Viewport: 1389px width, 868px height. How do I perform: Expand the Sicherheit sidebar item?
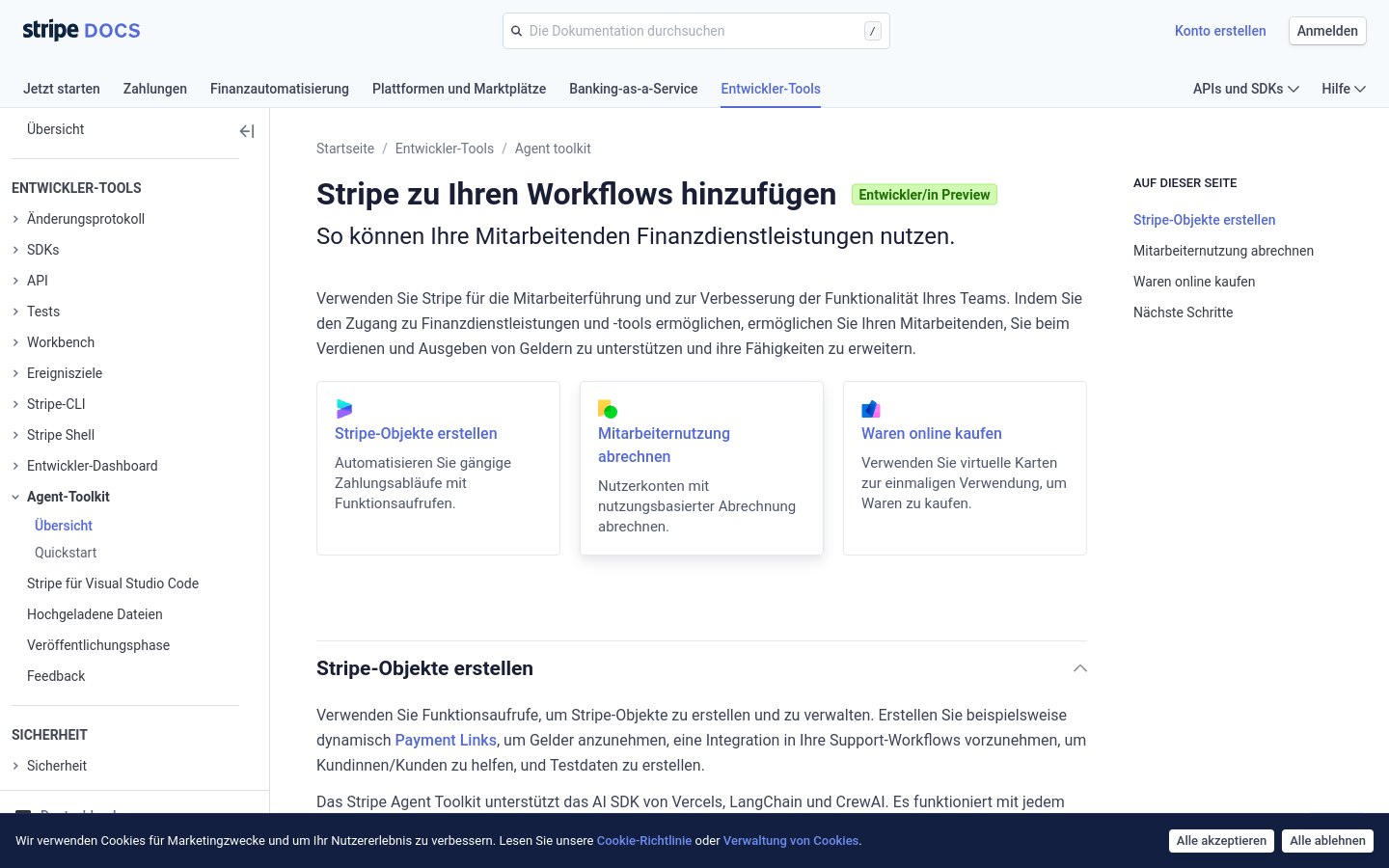[x=49, y=766]
